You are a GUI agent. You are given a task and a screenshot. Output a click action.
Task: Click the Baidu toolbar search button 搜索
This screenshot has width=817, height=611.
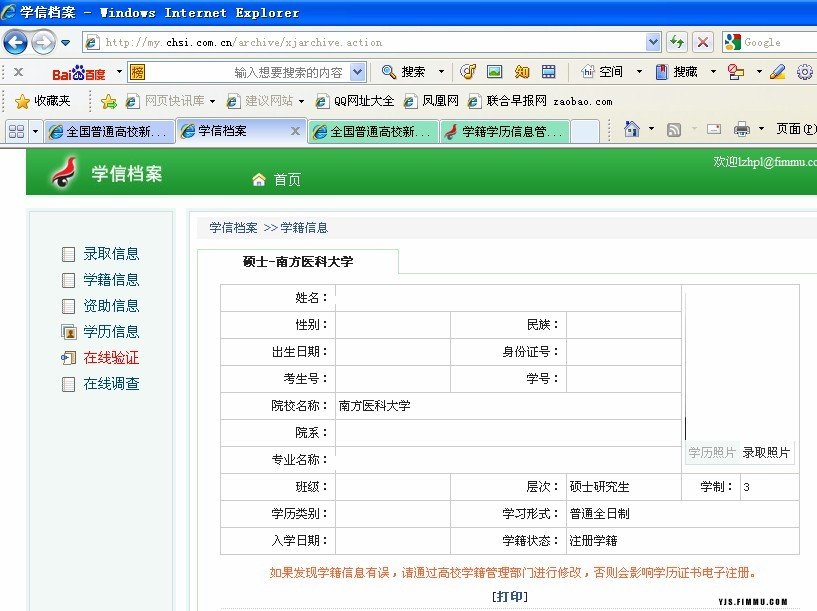click(x=404, y=72)
